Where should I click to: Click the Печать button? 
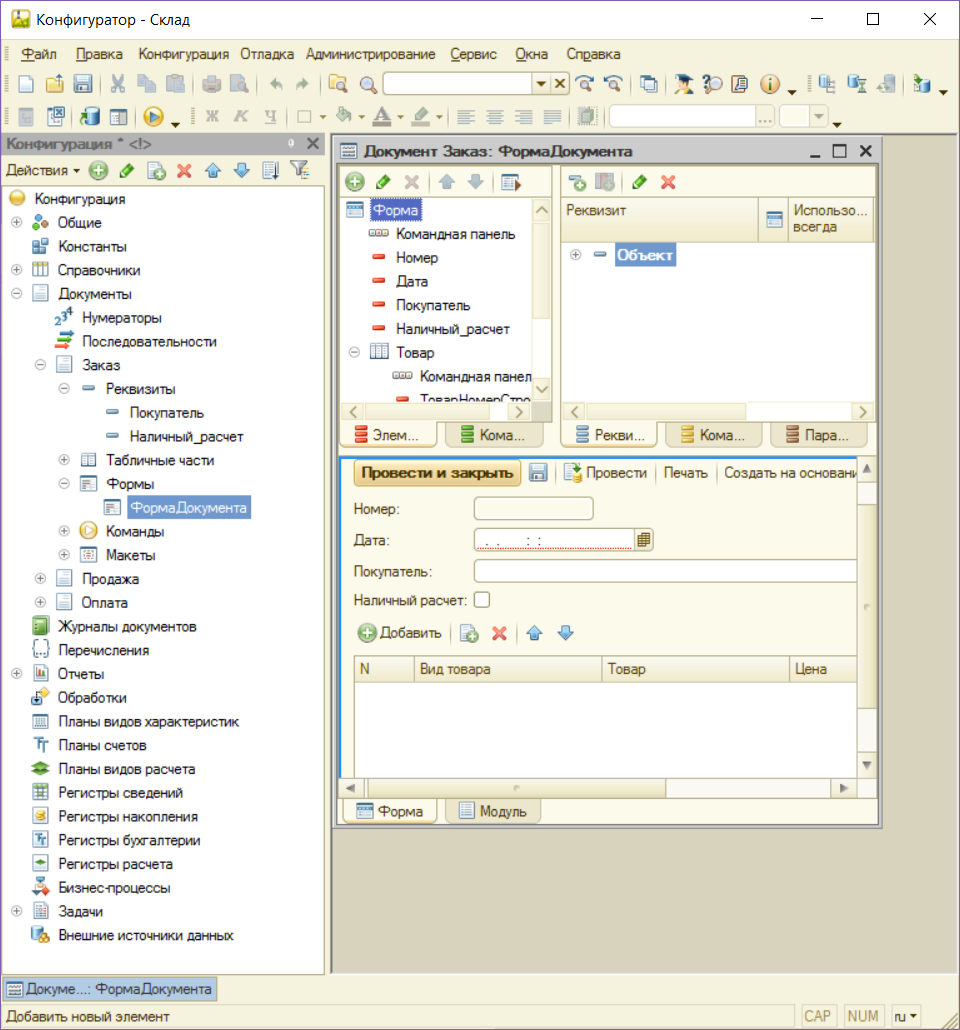685,473
